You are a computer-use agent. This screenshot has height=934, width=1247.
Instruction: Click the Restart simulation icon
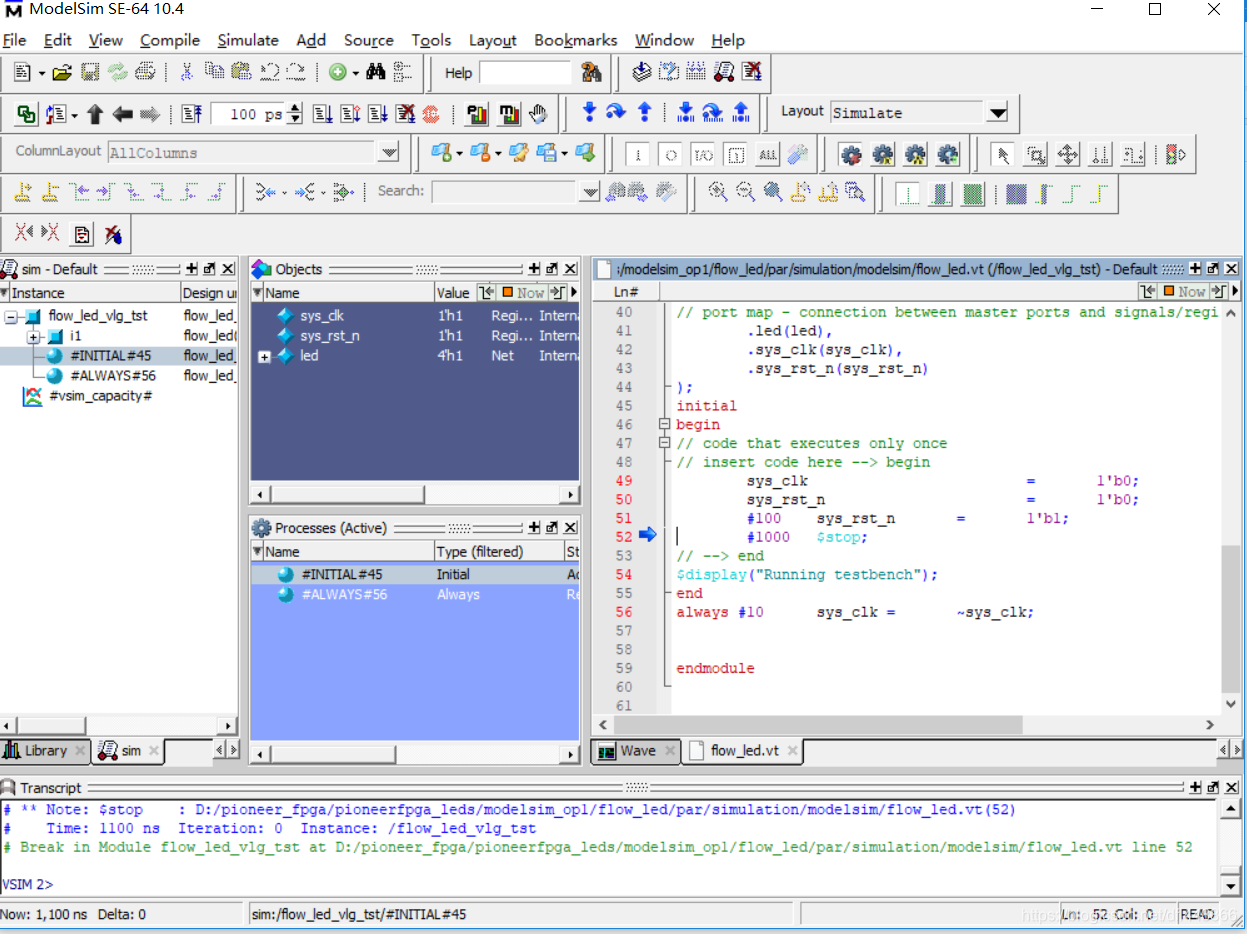click(x=191, y=114)
